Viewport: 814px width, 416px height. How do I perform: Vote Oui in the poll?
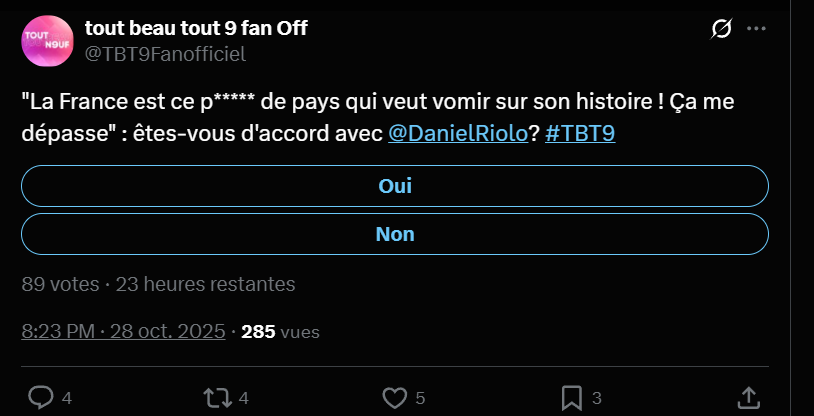tap(395, 186)
